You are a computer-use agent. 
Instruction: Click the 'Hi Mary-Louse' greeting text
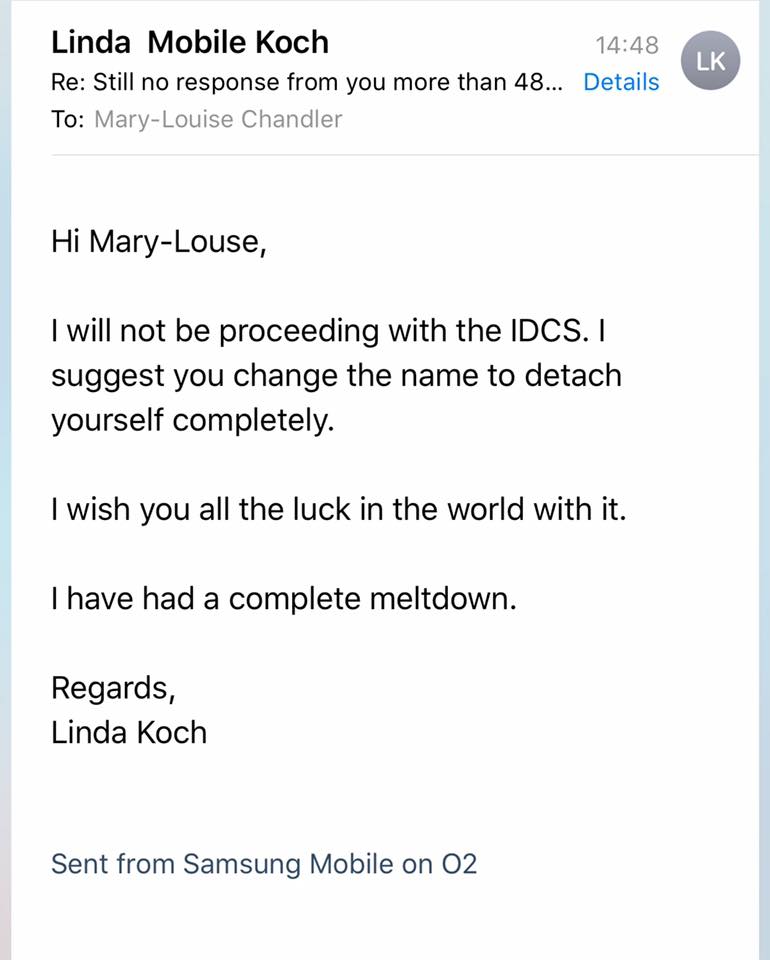tap(159, 242)
